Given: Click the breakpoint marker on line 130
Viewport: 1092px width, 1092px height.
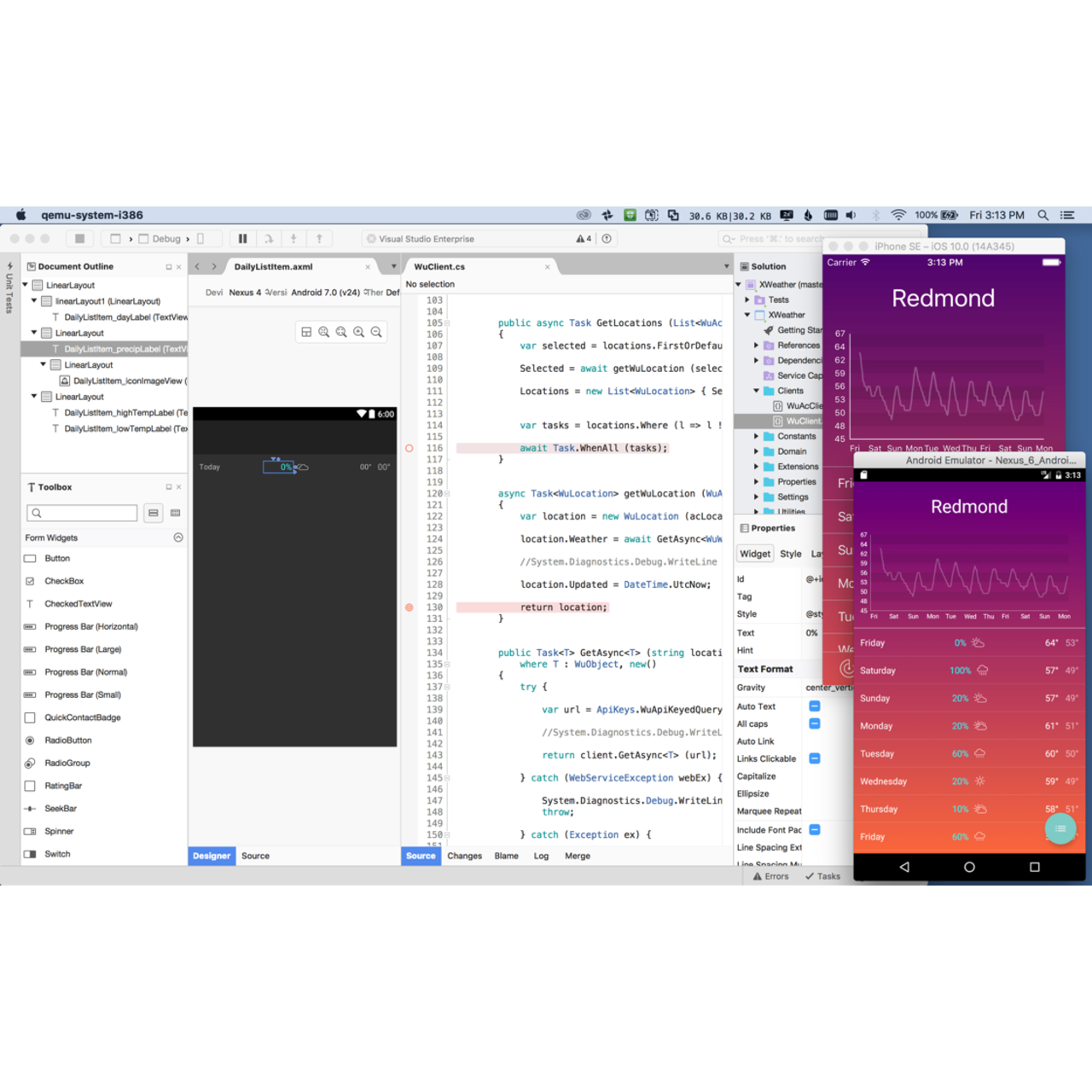Looking at the screenshot, I should coord(409,607).
